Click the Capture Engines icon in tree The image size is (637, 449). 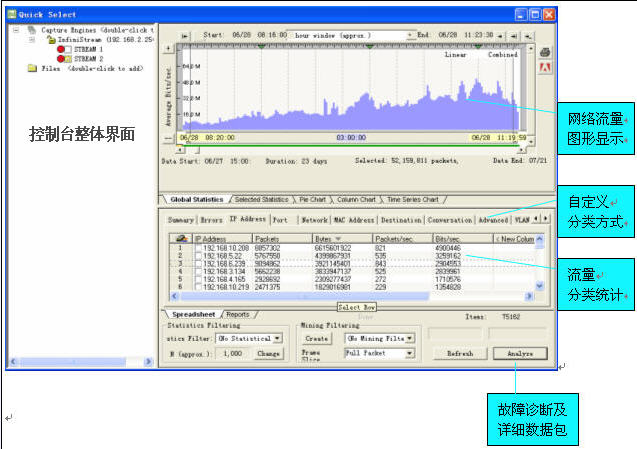coord(33,29)
